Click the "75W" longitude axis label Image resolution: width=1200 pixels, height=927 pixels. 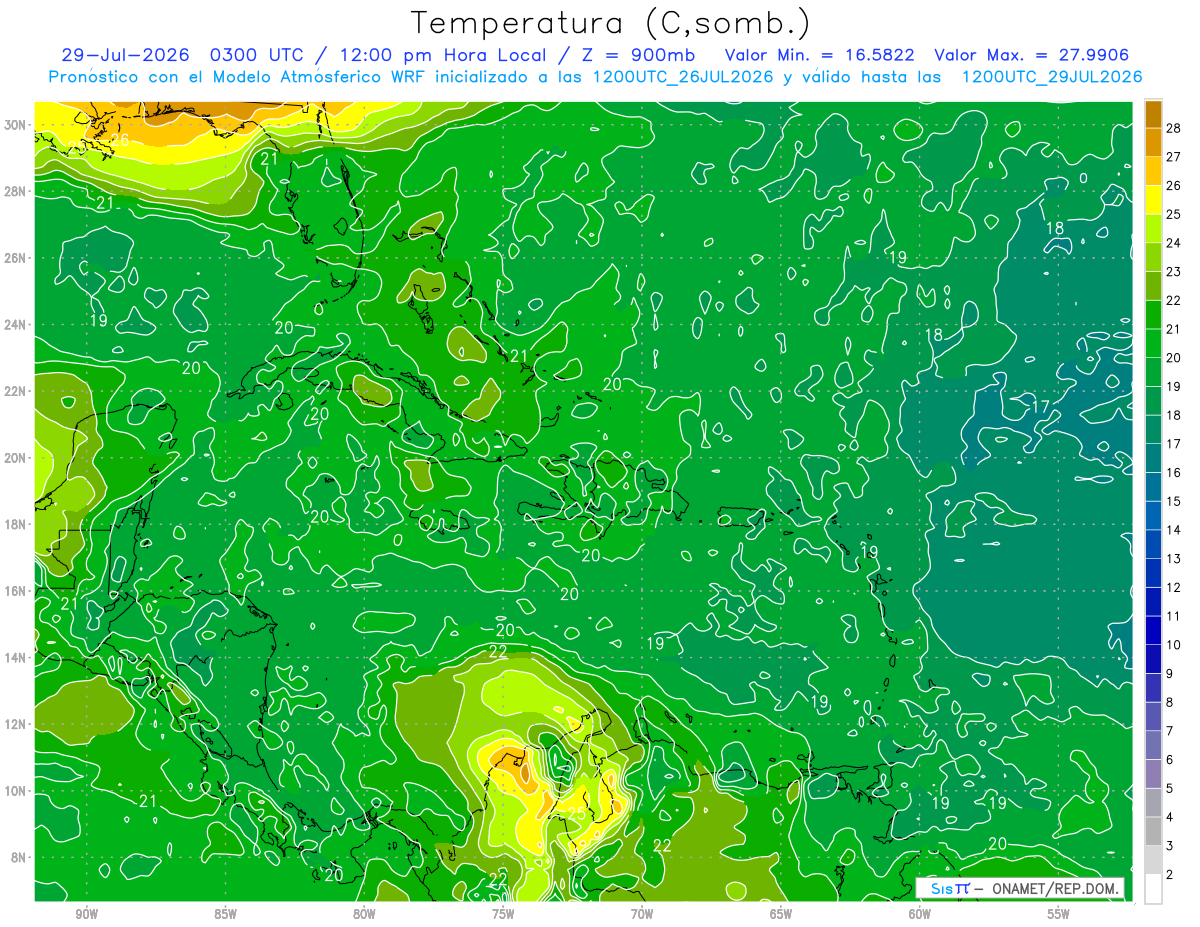503,914
